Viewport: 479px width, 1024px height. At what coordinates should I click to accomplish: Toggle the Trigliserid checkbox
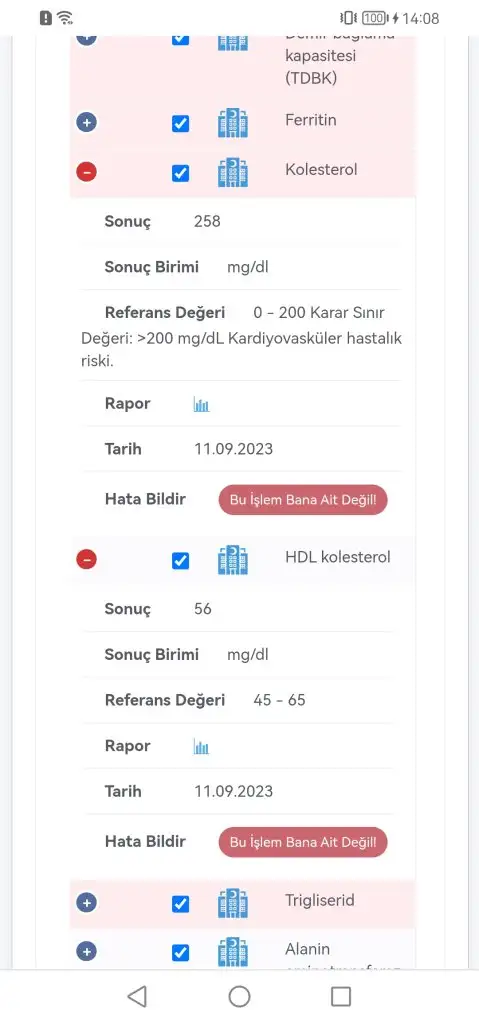click(x=180, y=904)
